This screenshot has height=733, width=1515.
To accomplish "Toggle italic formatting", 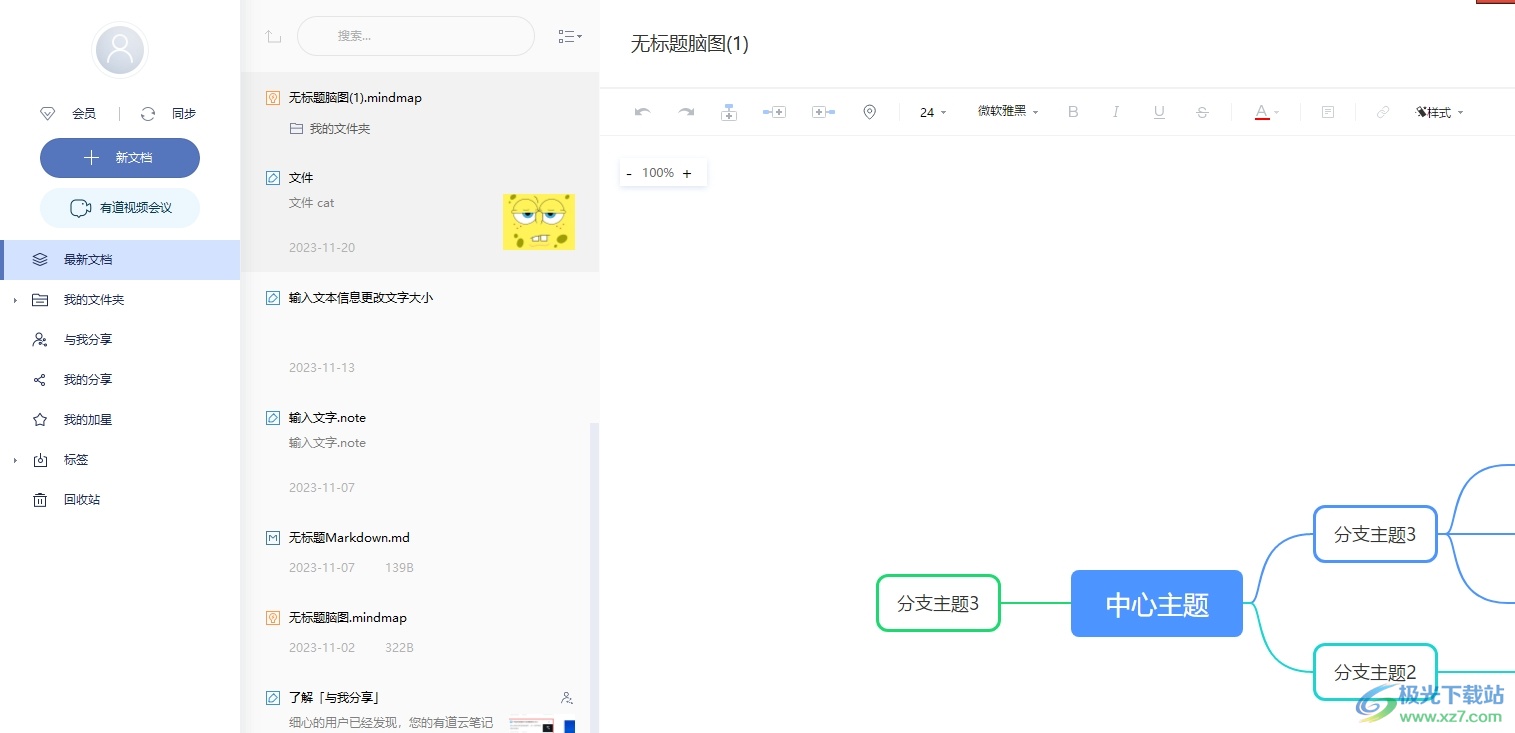I will (1116, 112).
